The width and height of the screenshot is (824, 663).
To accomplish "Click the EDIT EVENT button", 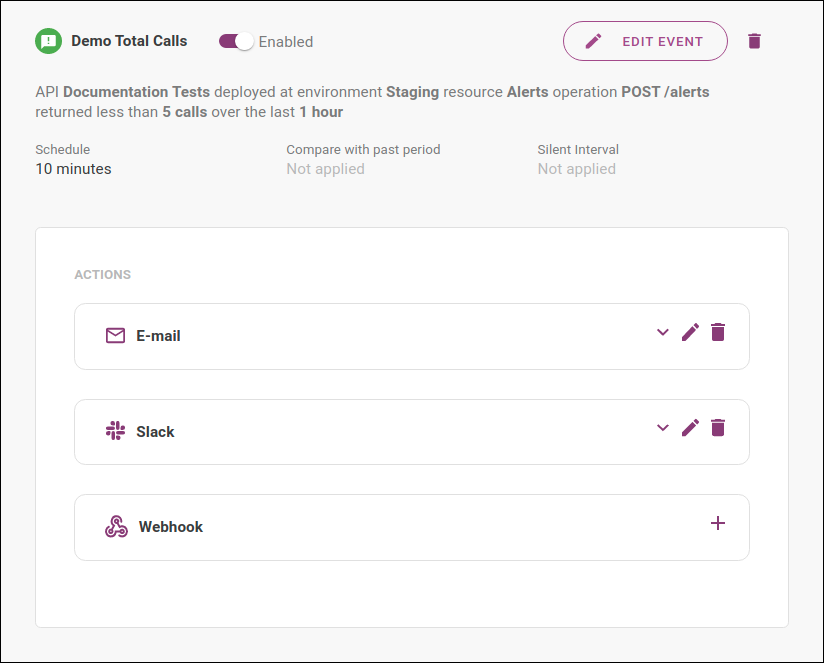I will pyautogui.click(x=645, y=41).
